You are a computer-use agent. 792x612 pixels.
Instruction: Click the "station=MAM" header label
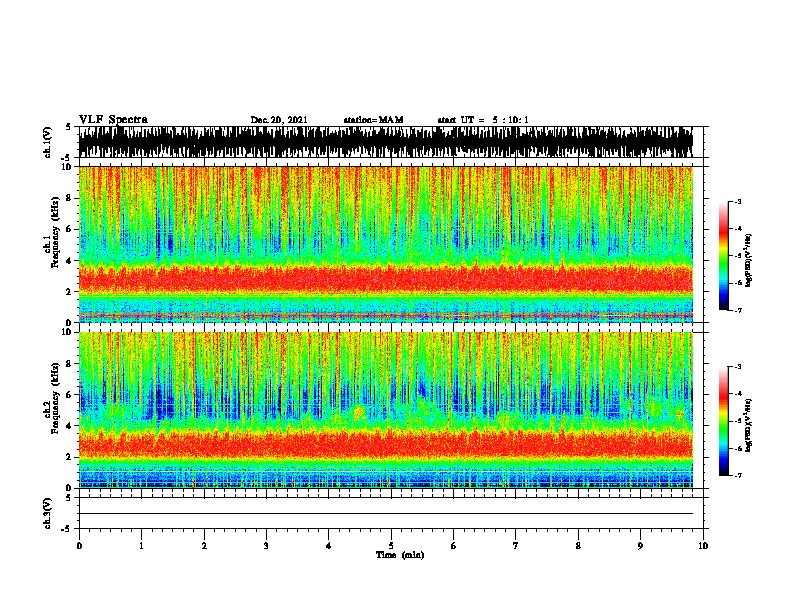[373, 120]
